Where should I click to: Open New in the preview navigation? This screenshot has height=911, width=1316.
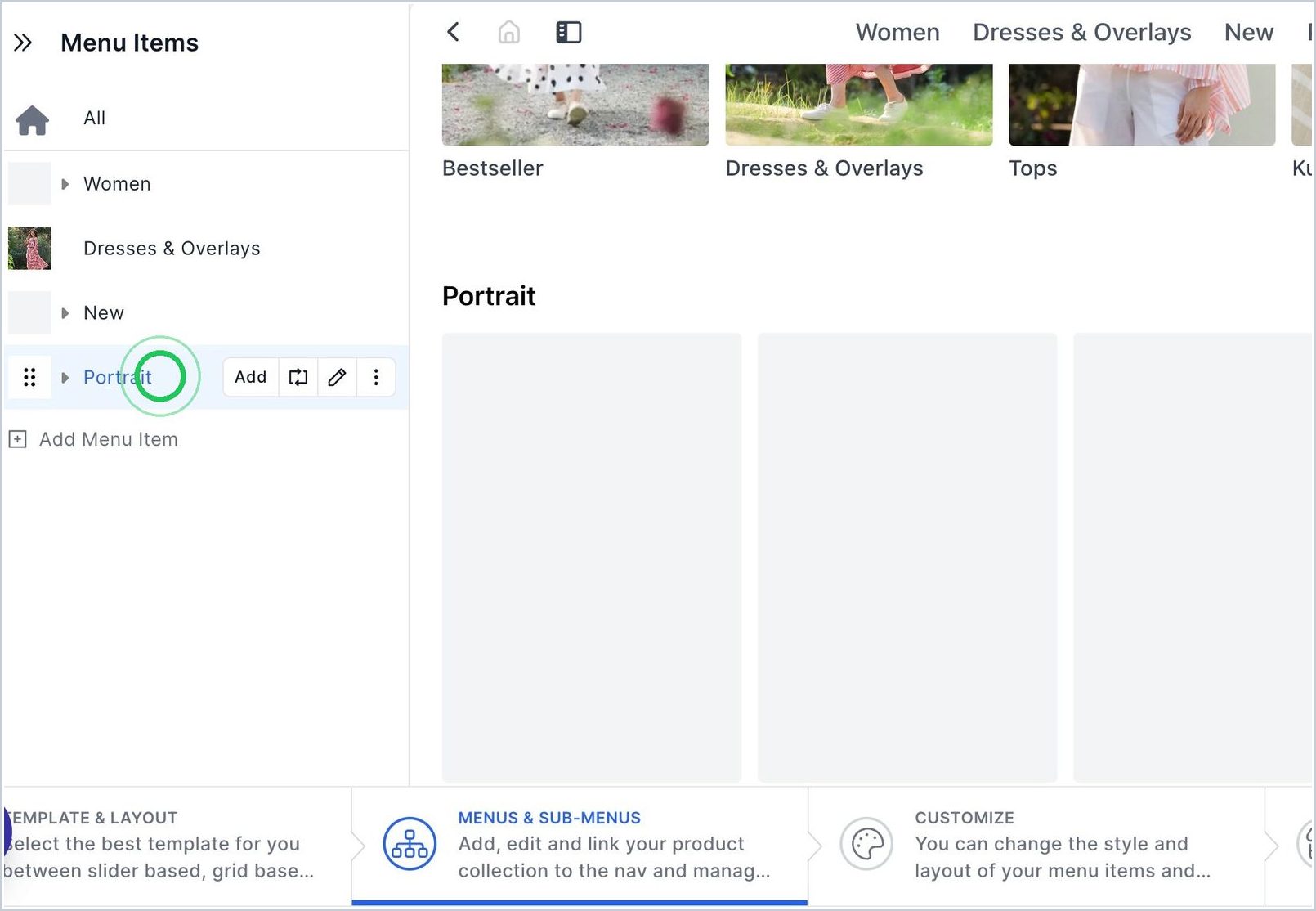[x=1248, y=32]
